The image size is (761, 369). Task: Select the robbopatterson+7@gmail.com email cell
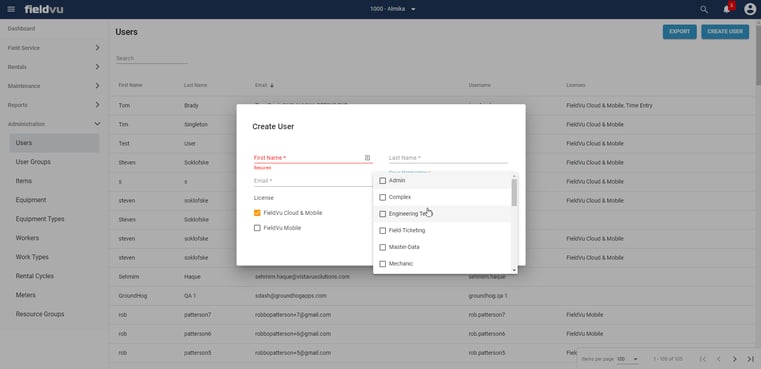point(293,315)
